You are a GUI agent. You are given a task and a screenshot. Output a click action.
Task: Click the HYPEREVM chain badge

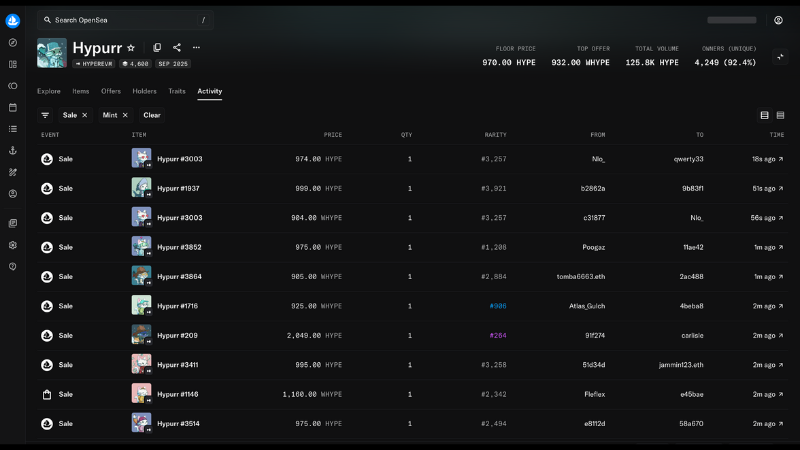(x=94, y=64)
